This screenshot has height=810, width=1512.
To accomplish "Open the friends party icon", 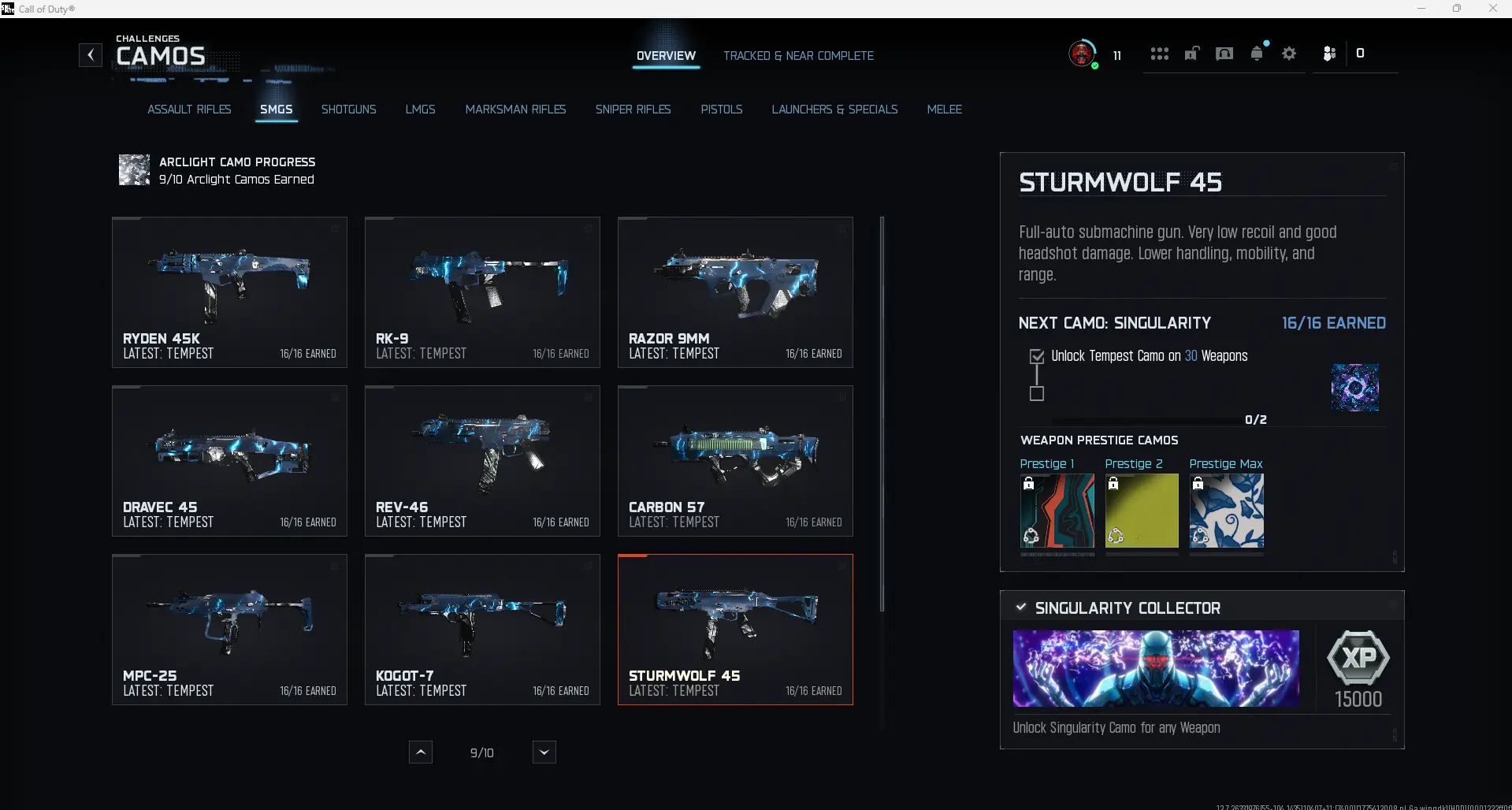I will [x=1329, y=54].
